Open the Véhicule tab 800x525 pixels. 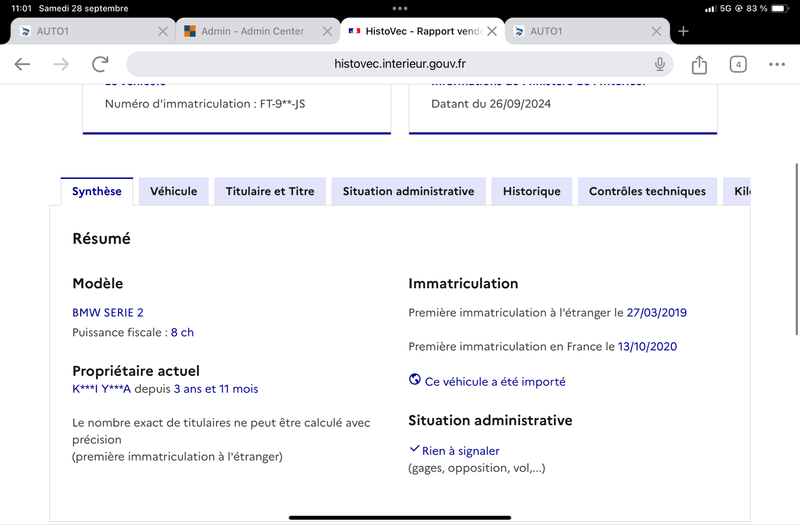(173, 191)
